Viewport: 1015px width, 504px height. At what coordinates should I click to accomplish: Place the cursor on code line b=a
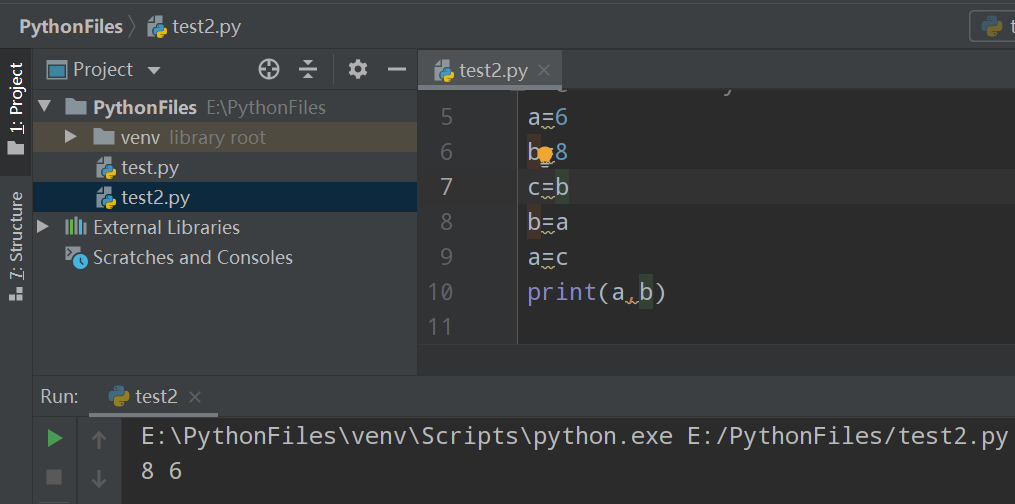(548, 222)
